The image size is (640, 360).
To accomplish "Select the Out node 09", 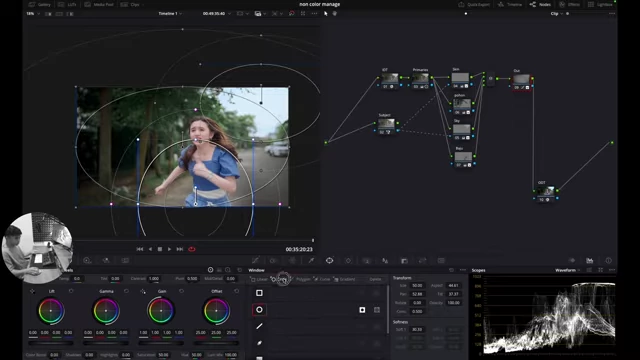I will tap(521, 82).
